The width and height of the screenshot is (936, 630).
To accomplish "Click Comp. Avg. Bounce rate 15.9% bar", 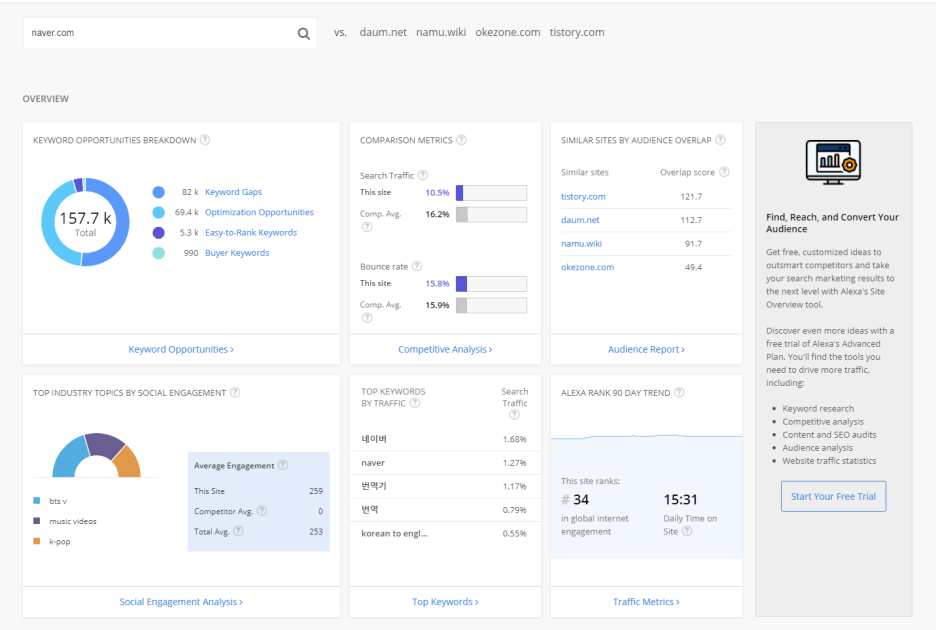I will click(x=491, y=305).
